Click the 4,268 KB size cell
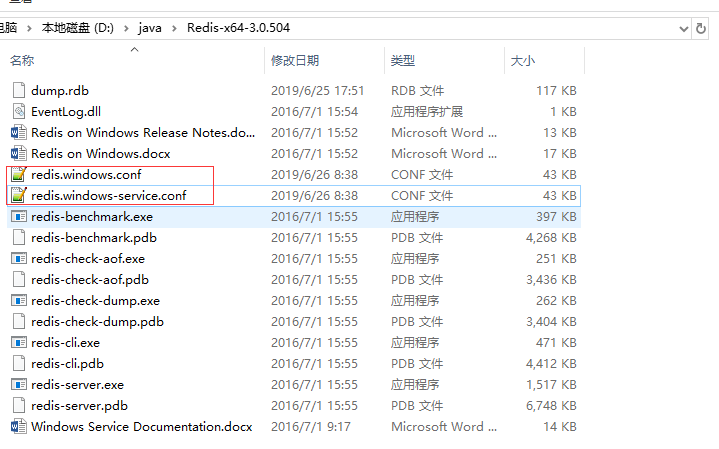The height and width of the screenshot is (449, 719). click(551, 238)
